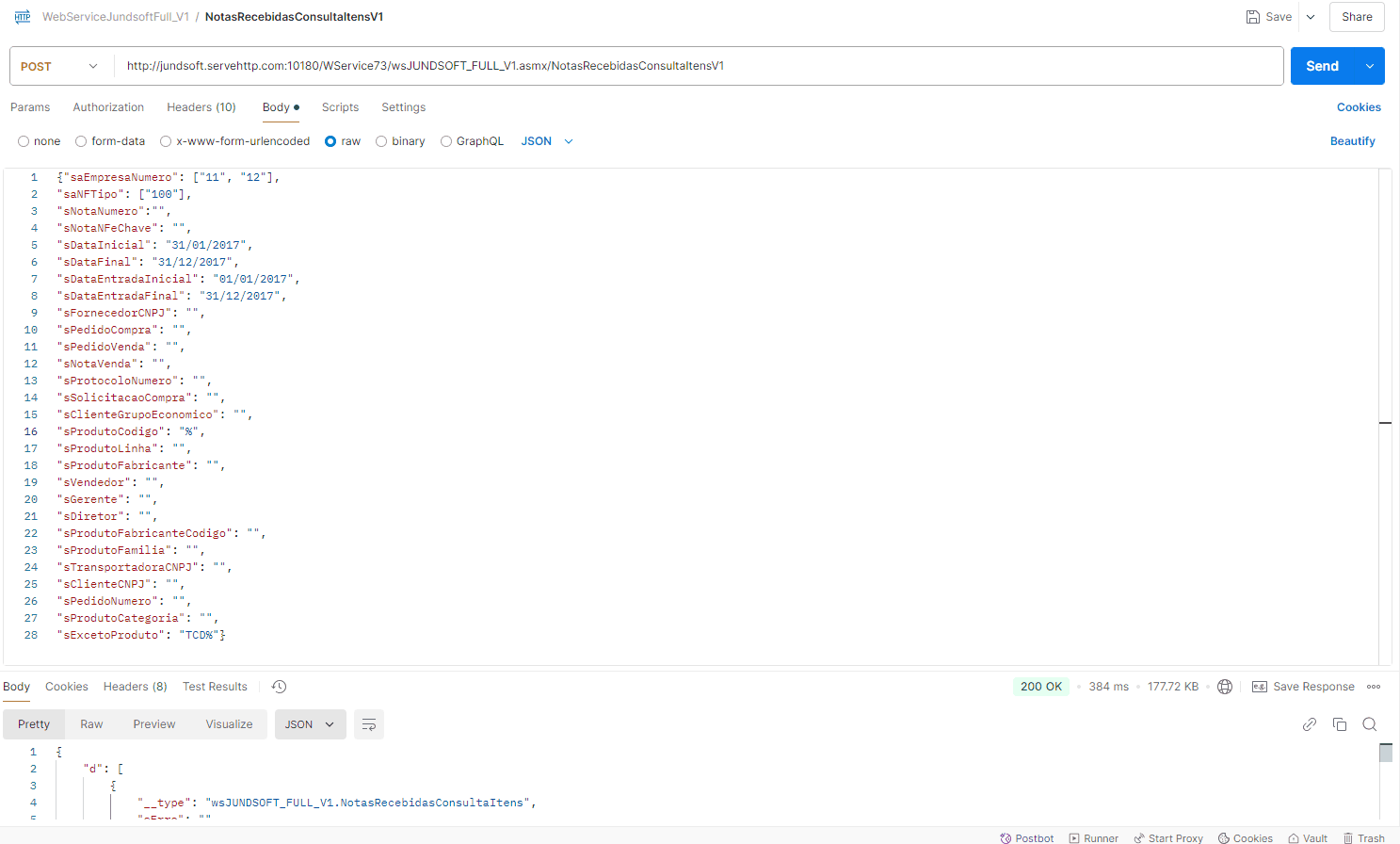Open more options ellipsis beside Save Response
Viewport: 1400px width, 844px height.
[1374, 687]
